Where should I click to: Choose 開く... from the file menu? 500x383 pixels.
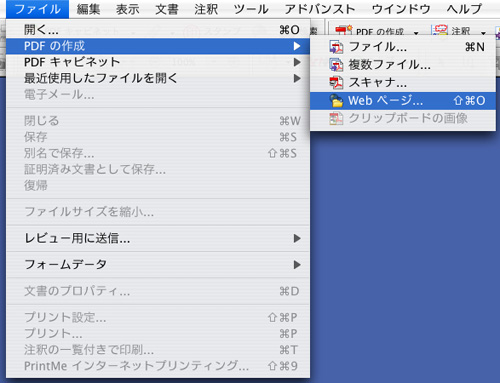coord(158,30)
